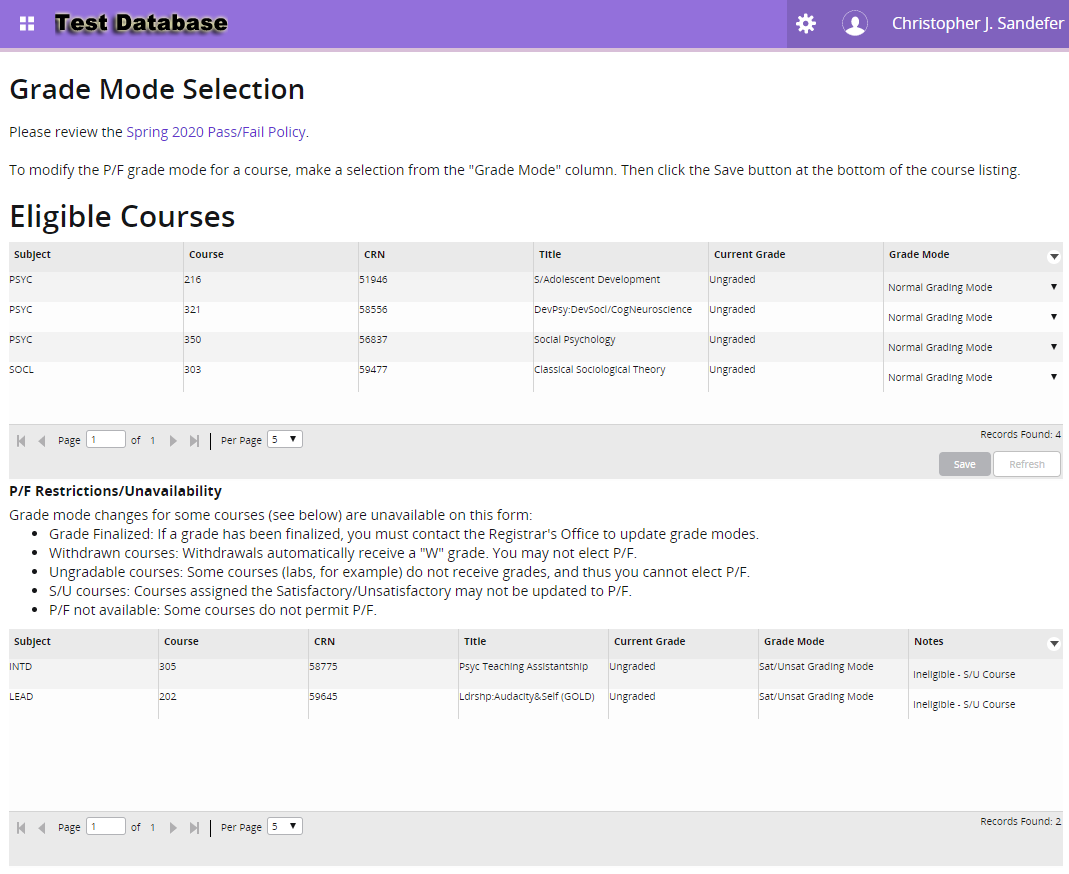This screenshot has height=874, width=1069.
Task: Open Per Page selector in restrictions table
Action: (x=284, y=826)
